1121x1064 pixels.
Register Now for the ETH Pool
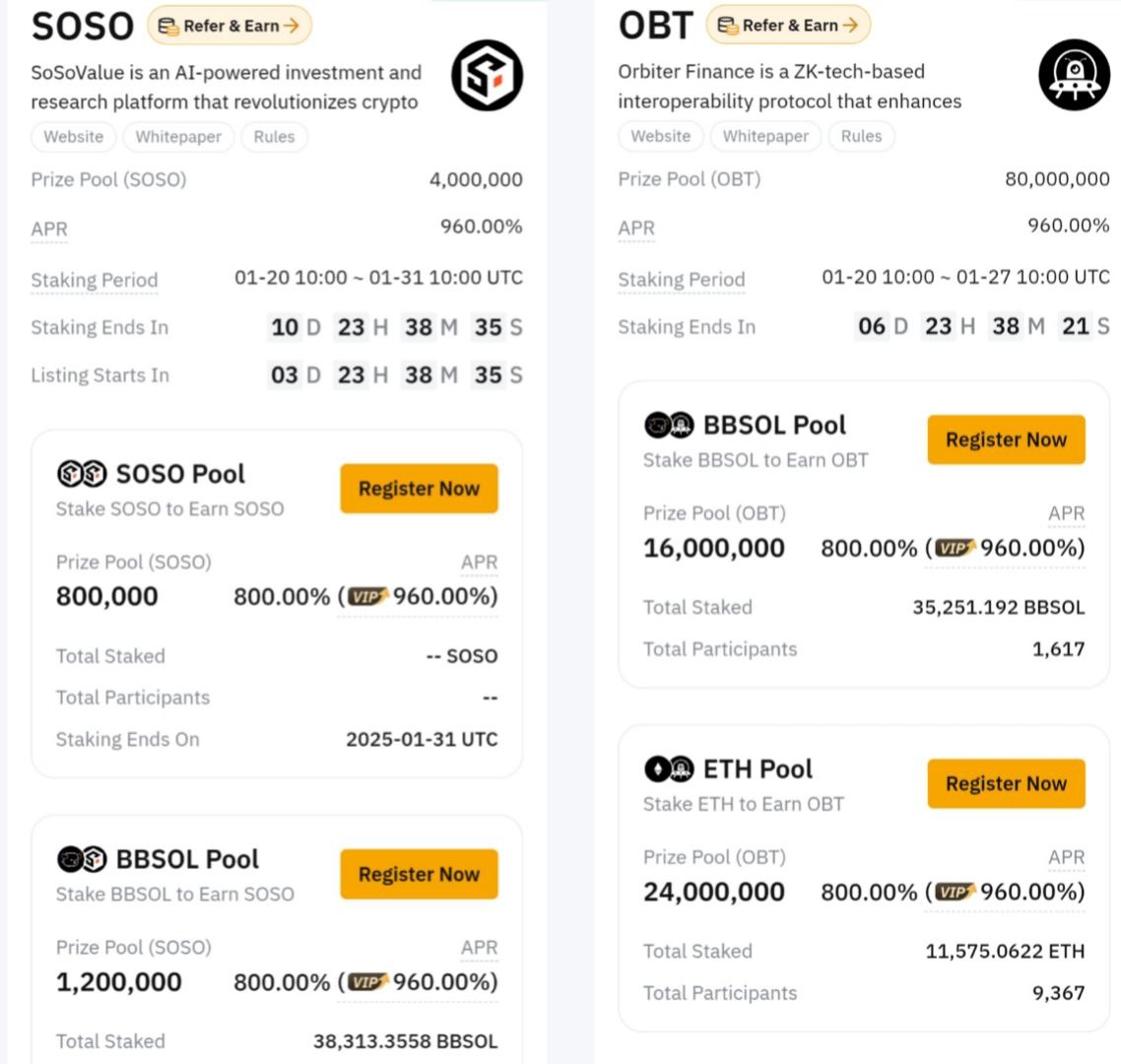[1006, 783]
